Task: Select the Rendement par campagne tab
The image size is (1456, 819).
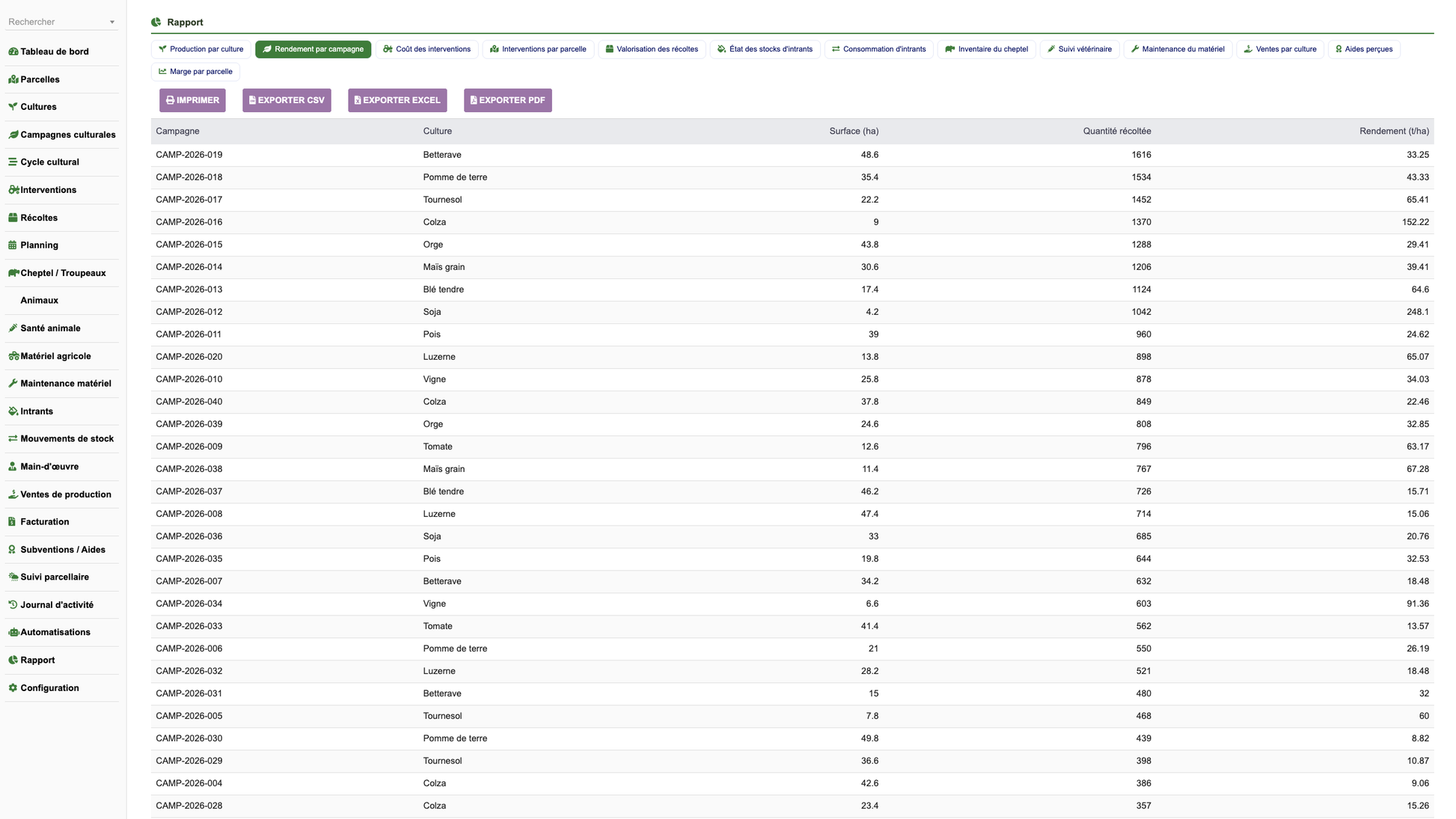Action: click(x=313, y=49)
